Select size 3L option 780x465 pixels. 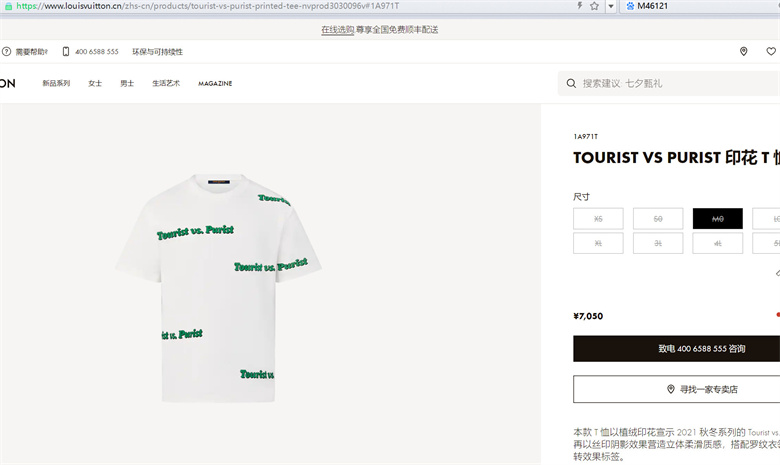point(658,244)
